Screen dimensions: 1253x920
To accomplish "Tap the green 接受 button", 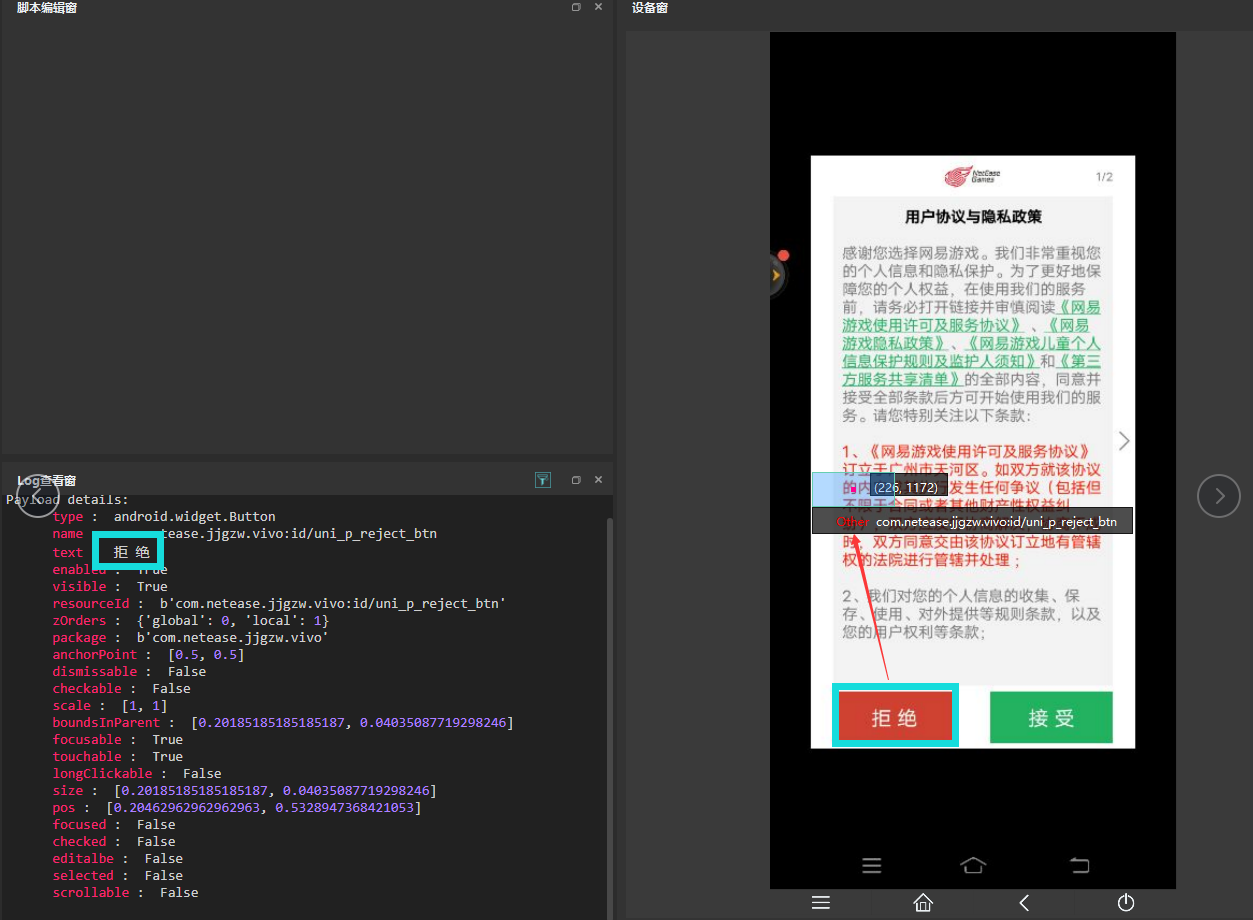I will pyautogui.click(x=1050, y=717).
